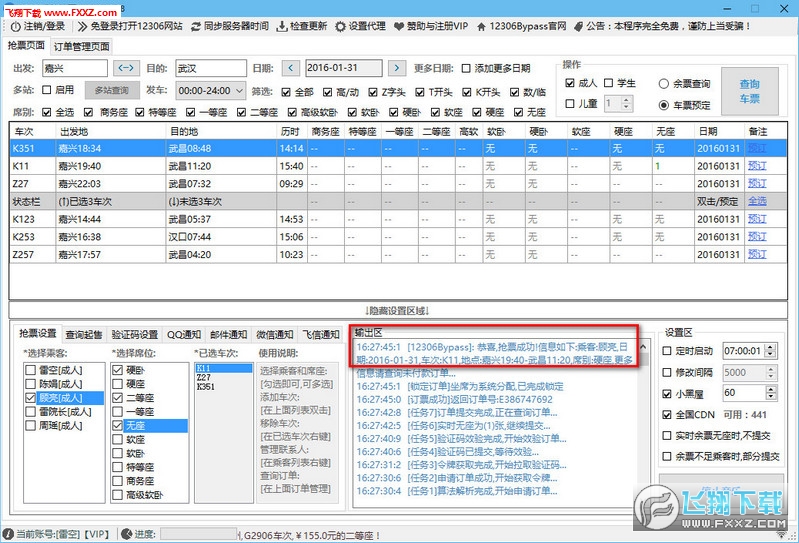Click 儿童 count stepper arrows
This screenshot has width=799, height=543.
point(627,103)
